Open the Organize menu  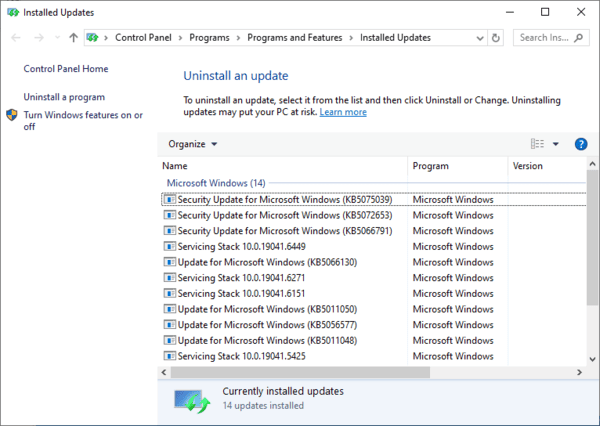192,144
